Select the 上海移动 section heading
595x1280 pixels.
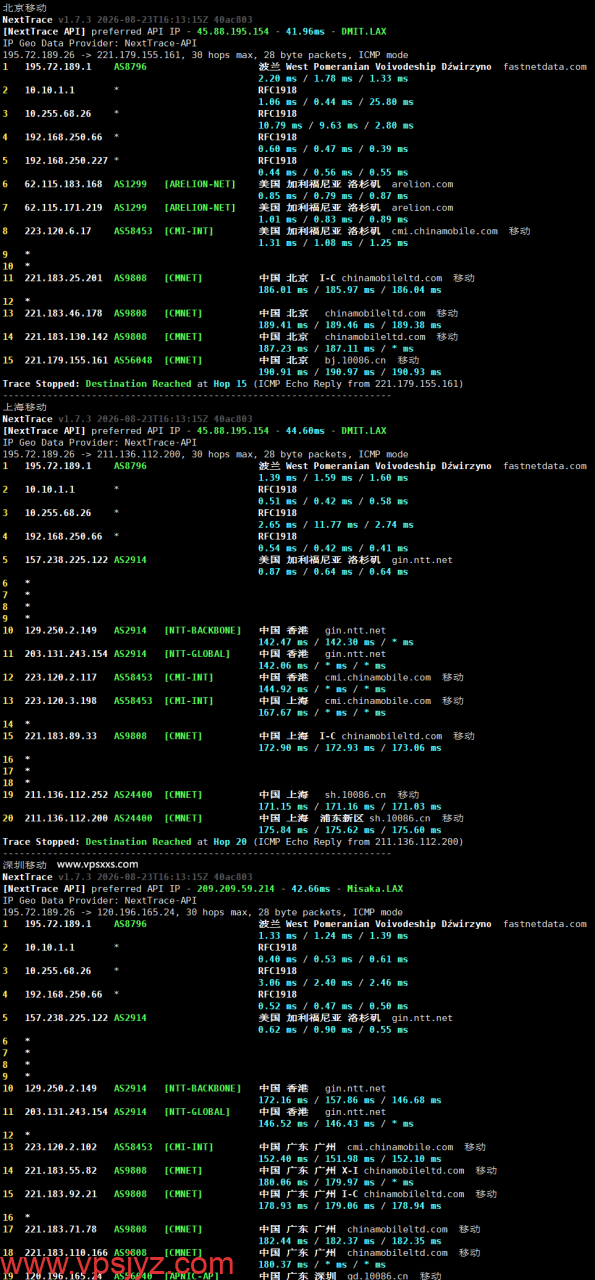24,407
